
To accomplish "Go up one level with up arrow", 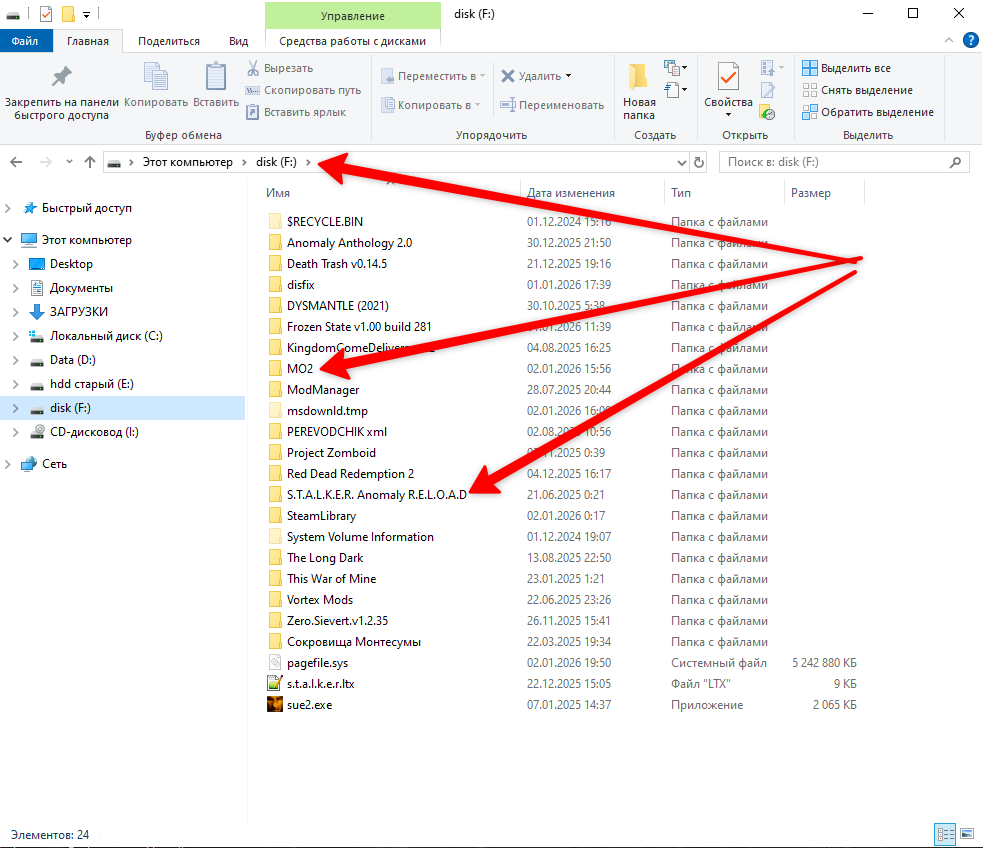I will [90, 162].
